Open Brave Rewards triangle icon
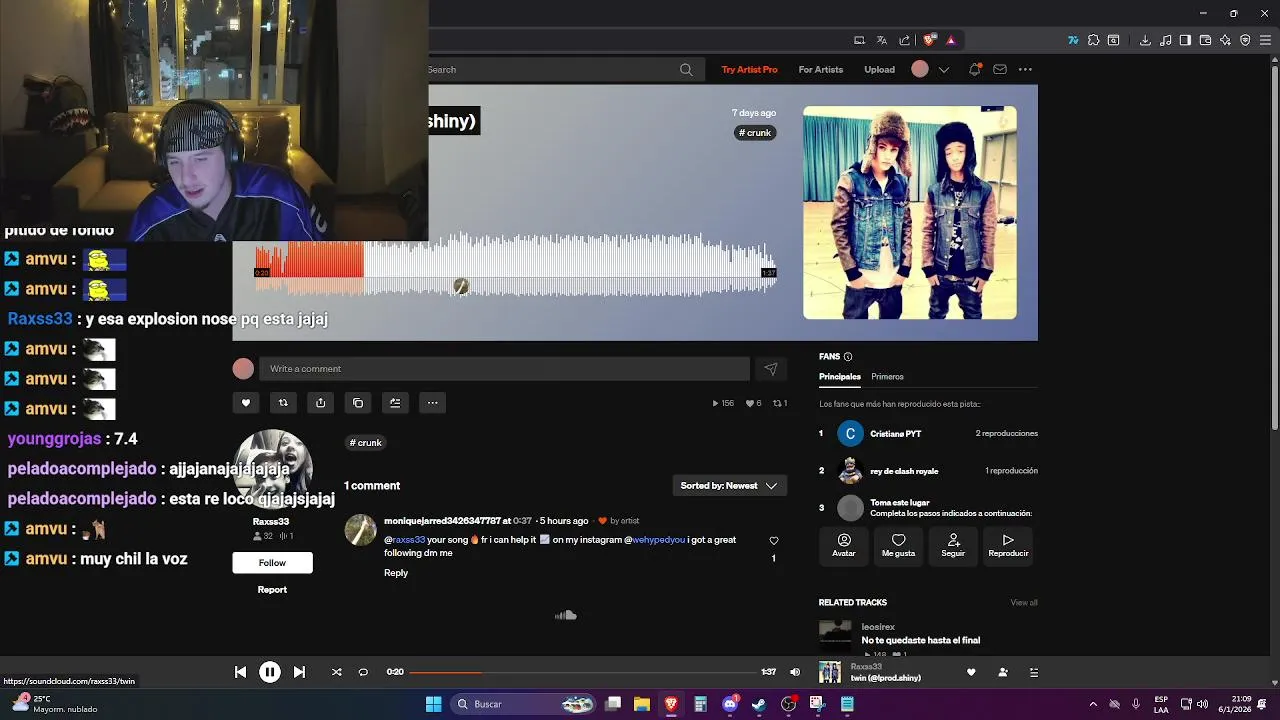Image resolution: width=1280 pixels, height=720 pixels. (951, 40)
